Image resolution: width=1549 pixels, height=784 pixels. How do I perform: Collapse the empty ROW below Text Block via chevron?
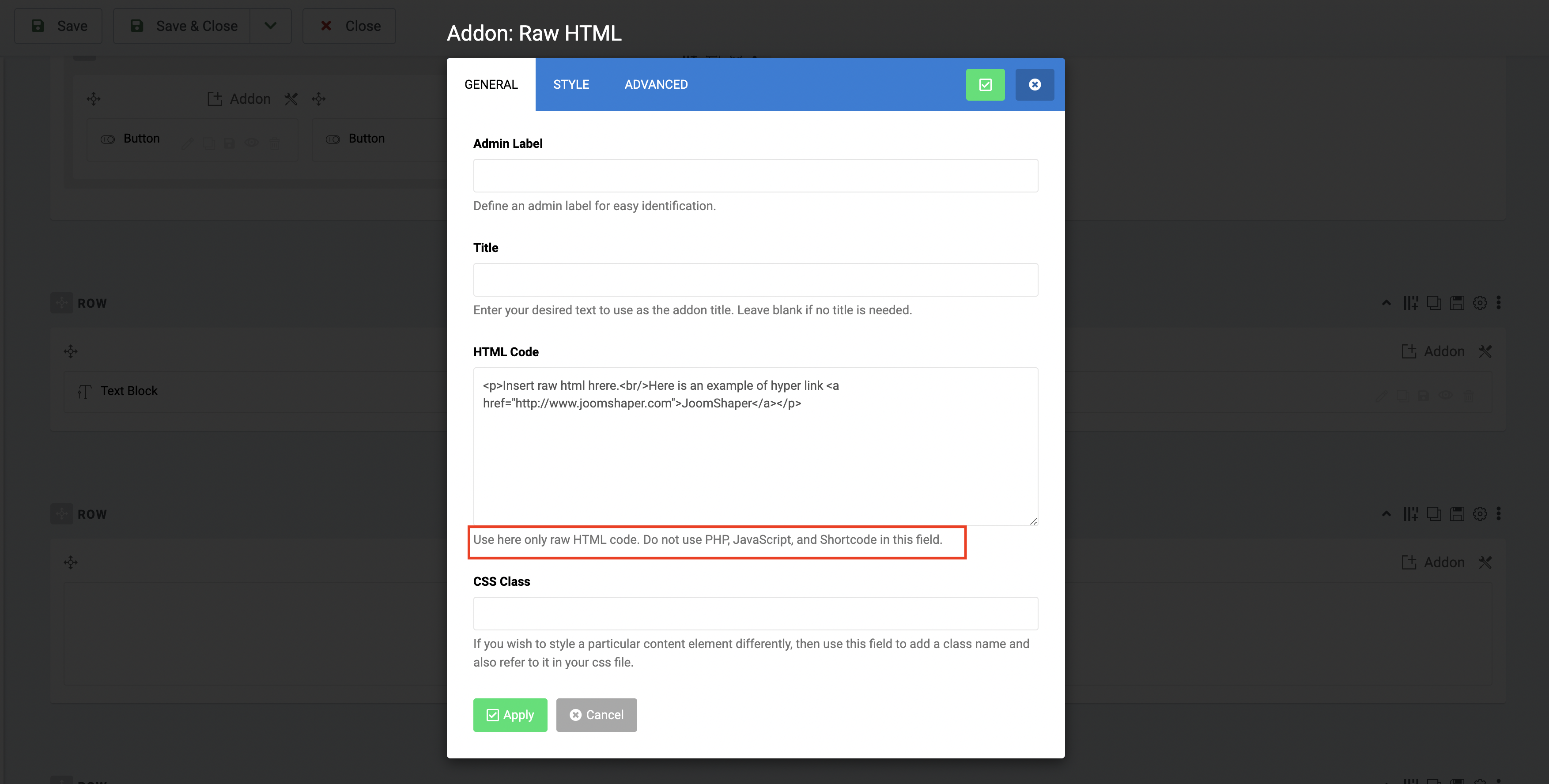click(1386, 513)
